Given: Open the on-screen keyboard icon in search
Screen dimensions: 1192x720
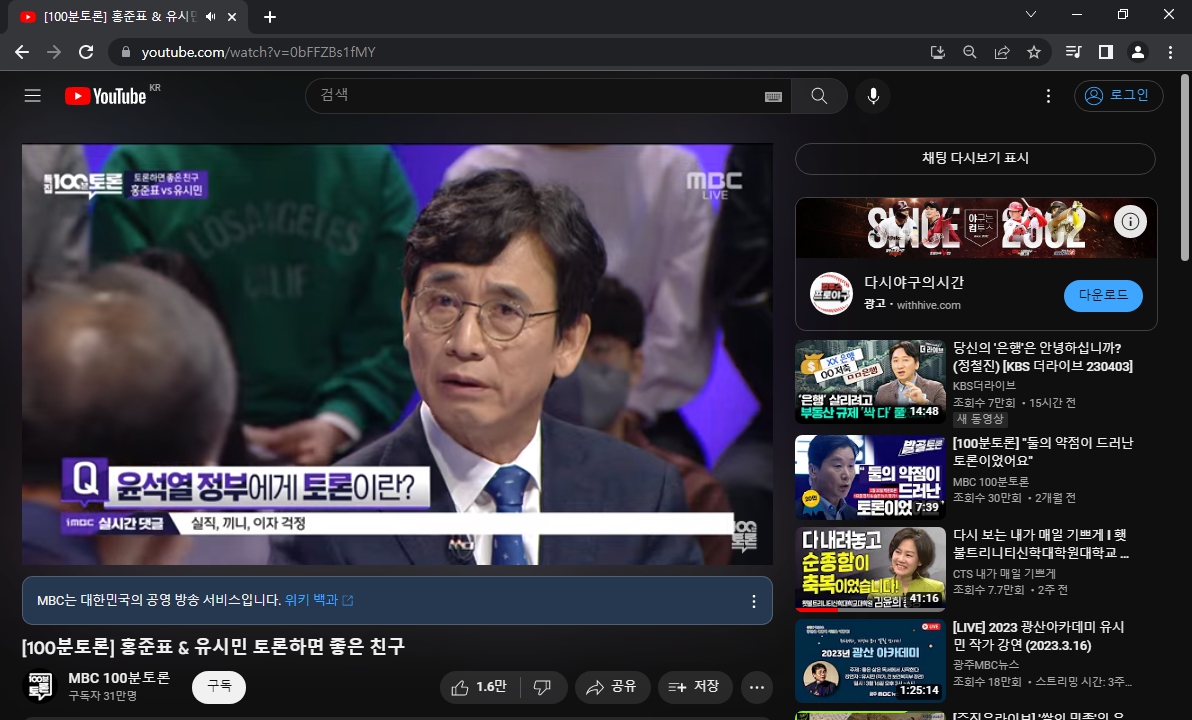Looking at the screenshot, I should tap(773, 97).
